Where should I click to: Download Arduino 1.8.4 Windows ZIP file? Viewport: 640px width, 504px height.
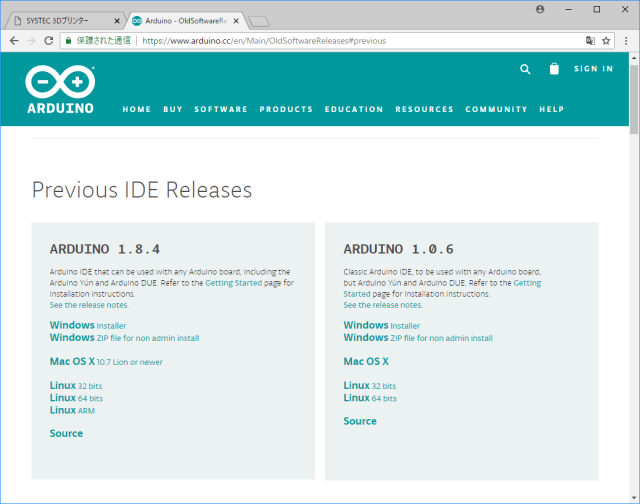pyautogui.click(x=124, y=337)
